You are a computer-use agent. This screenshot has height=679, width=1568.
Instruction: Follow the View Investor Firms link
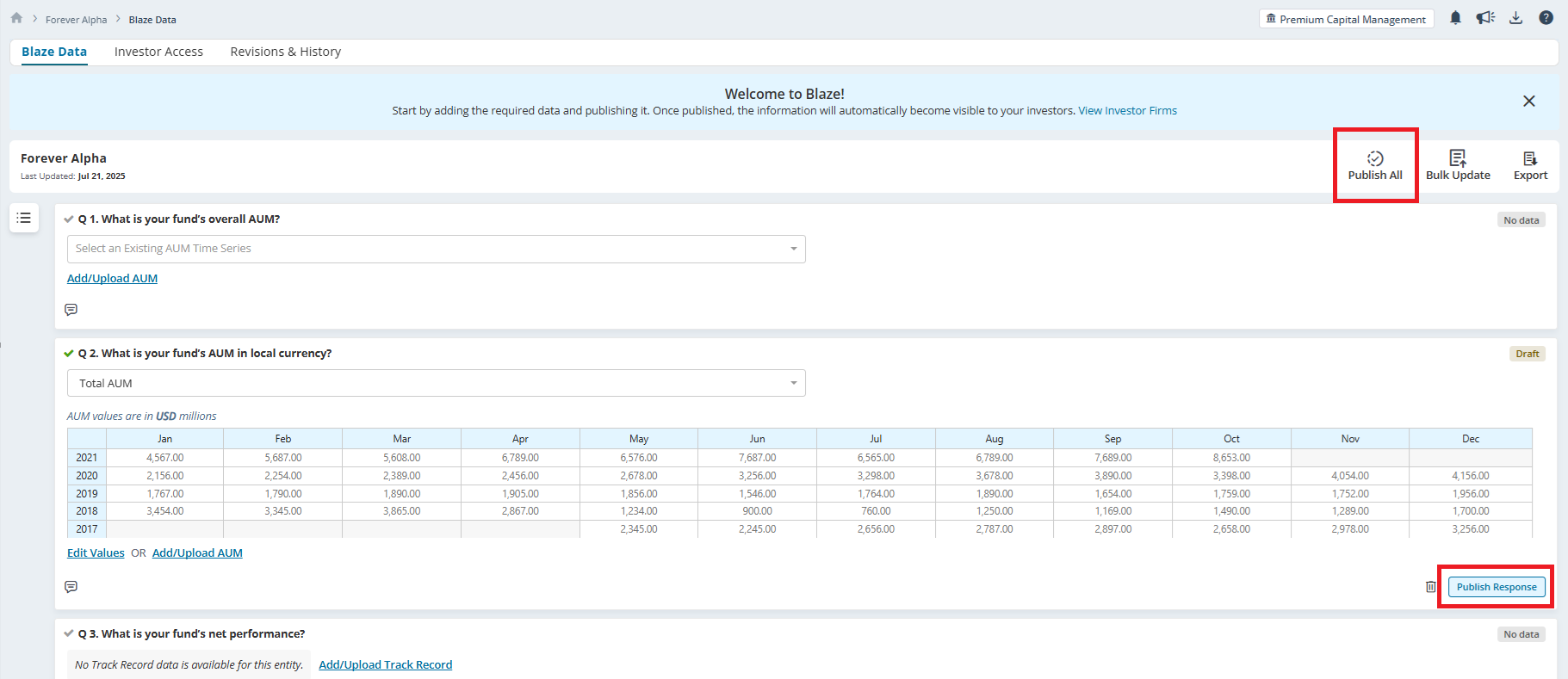1127,111
